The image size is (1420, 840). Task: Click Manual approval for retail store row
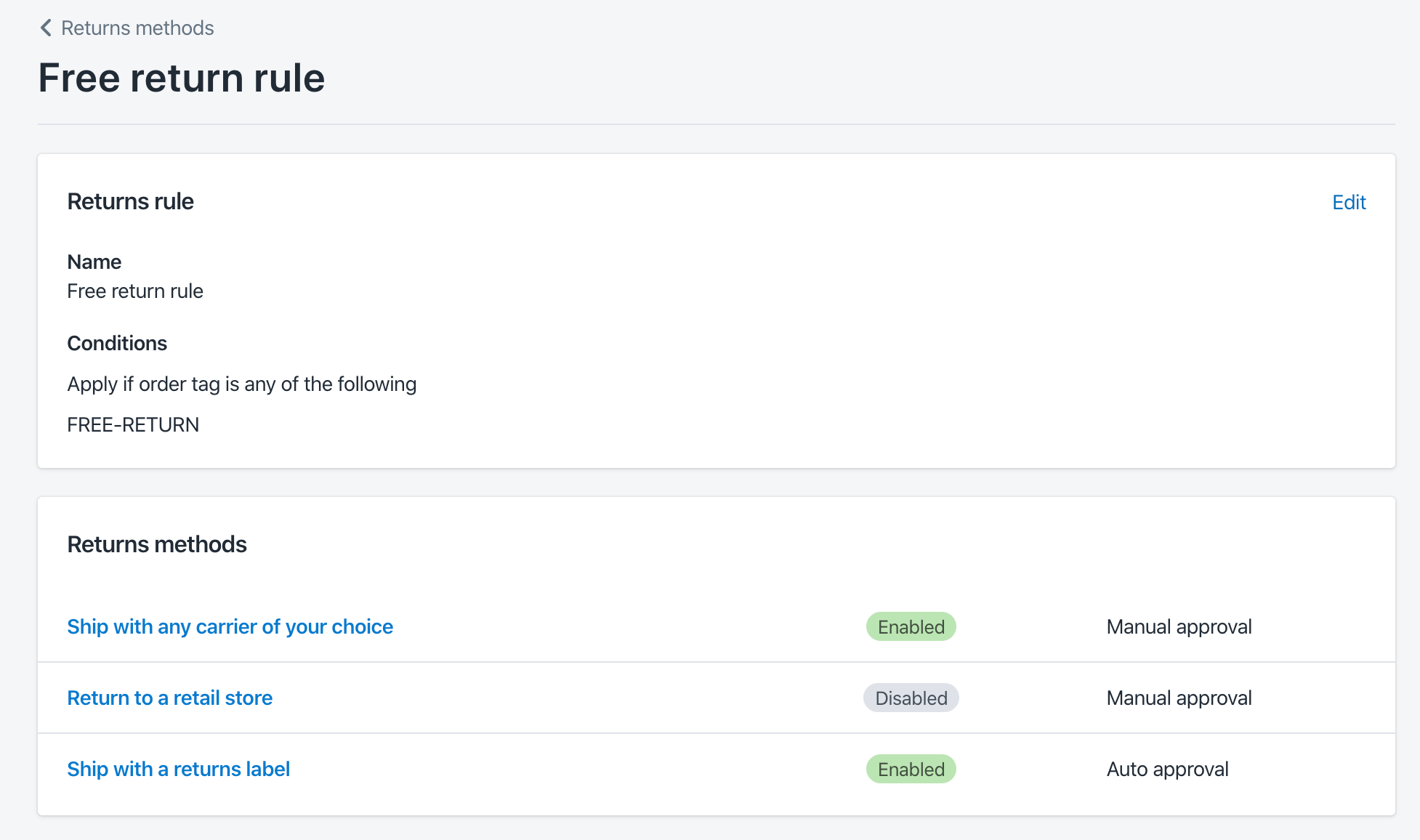[x=1179, y=698]
